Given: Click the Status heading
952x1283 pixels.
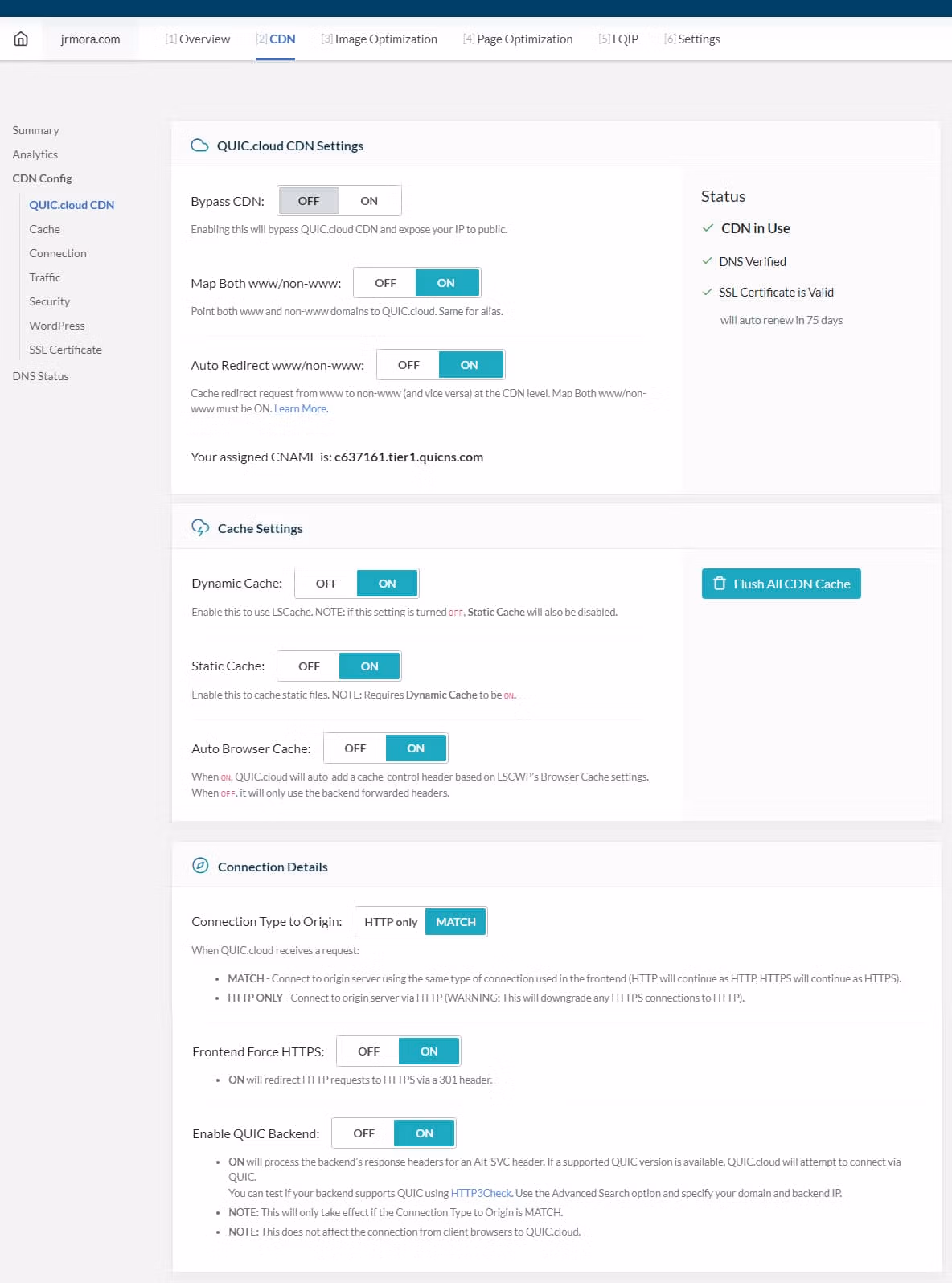Looking at the screenshot, I should tap(723, 196).
